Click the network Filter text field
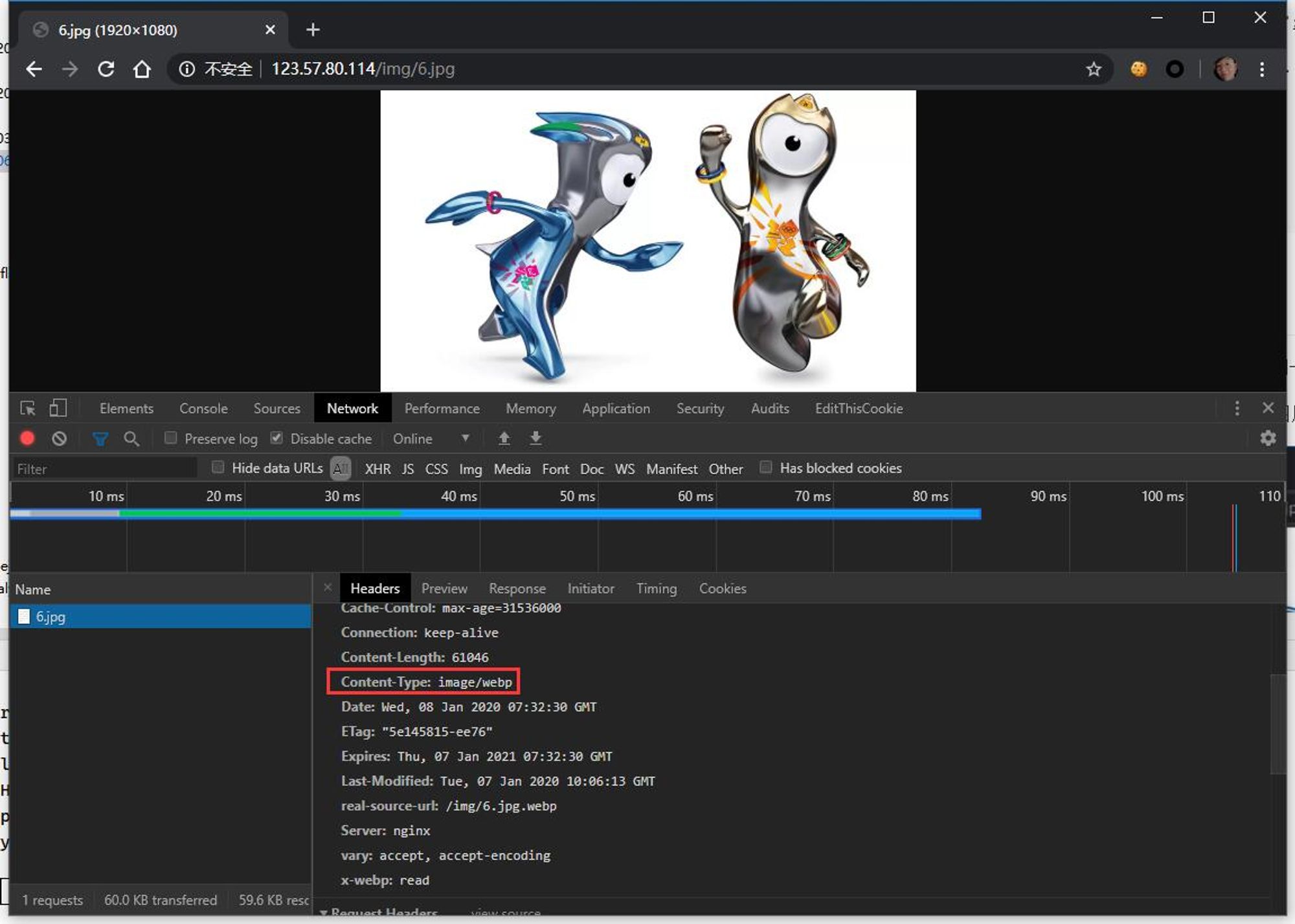 click(104, 468)
